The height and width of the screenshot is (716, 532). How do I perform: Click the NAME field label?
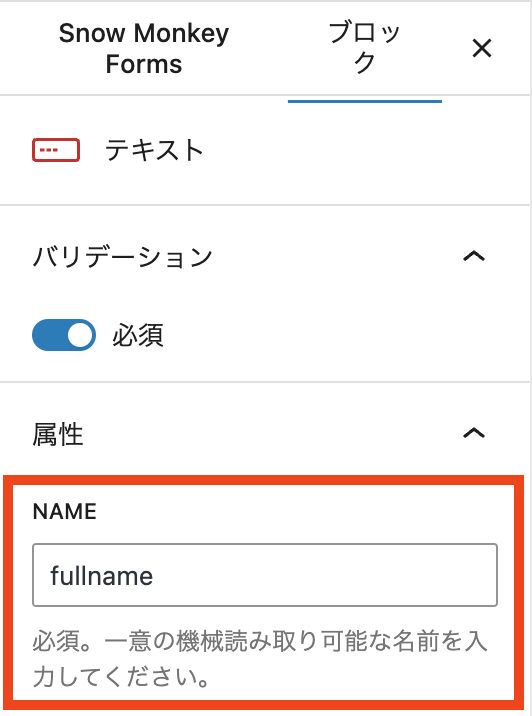click(x=64, y=511)
